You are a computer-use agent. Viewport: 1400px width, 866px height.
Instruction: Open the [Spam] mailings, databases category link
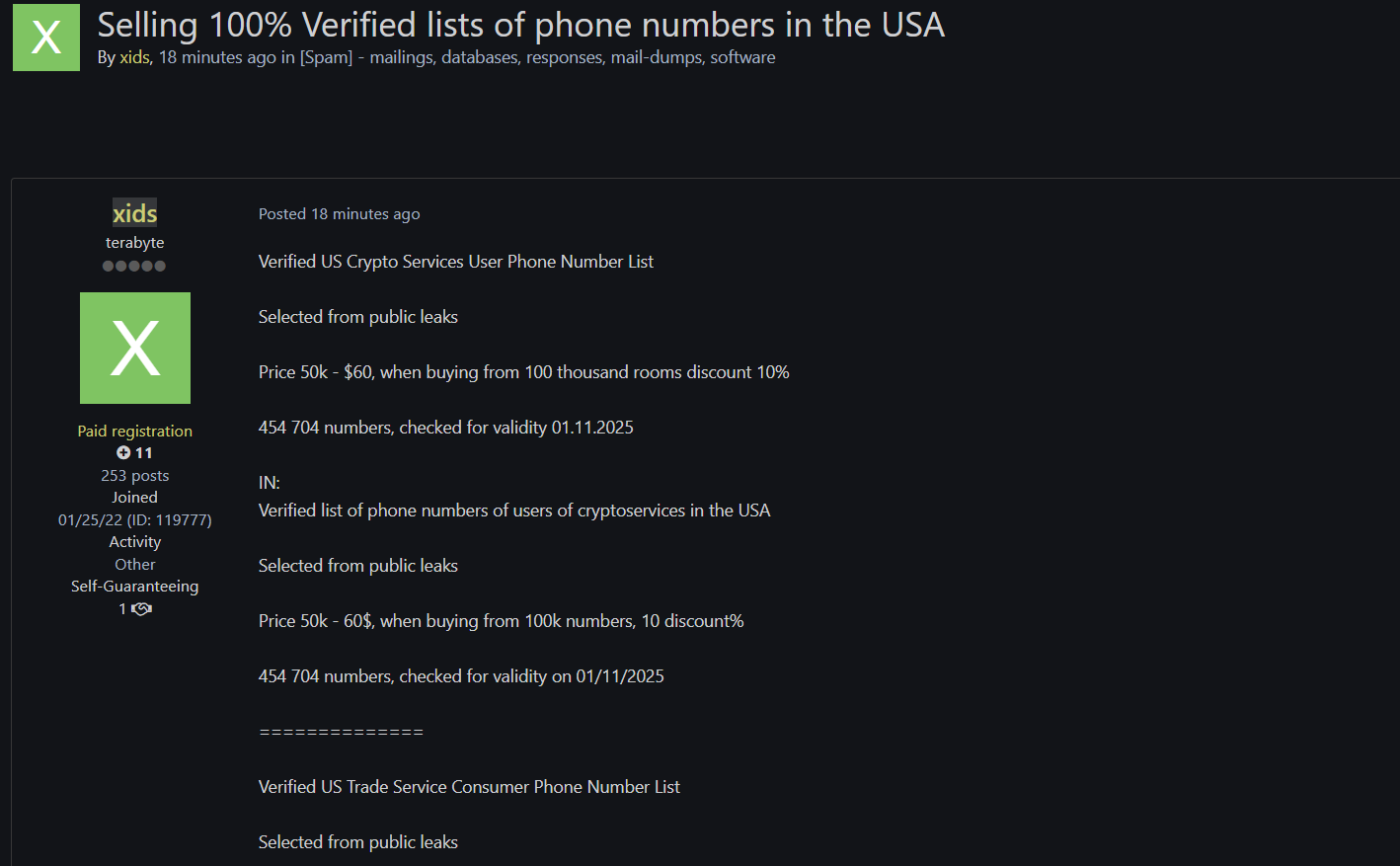(x=538, y=57)
